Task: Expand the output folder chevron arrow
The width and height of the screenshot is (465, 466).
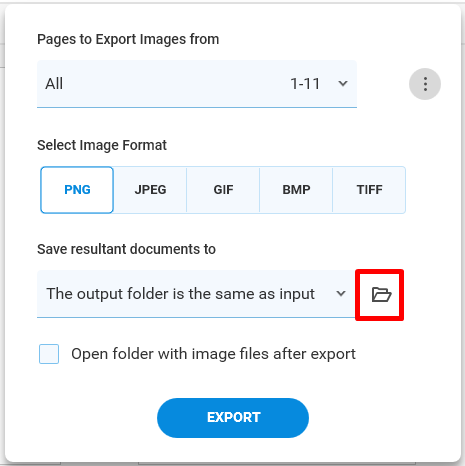Action: (341, 294)
